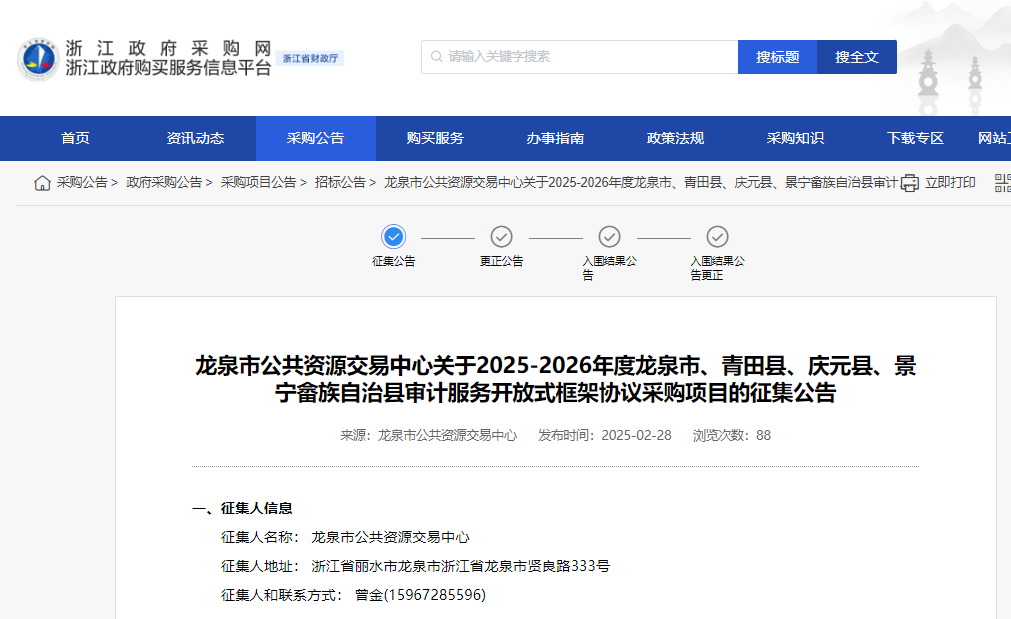Click the keyword search input field
The image size is (1011, 619).
580,57
